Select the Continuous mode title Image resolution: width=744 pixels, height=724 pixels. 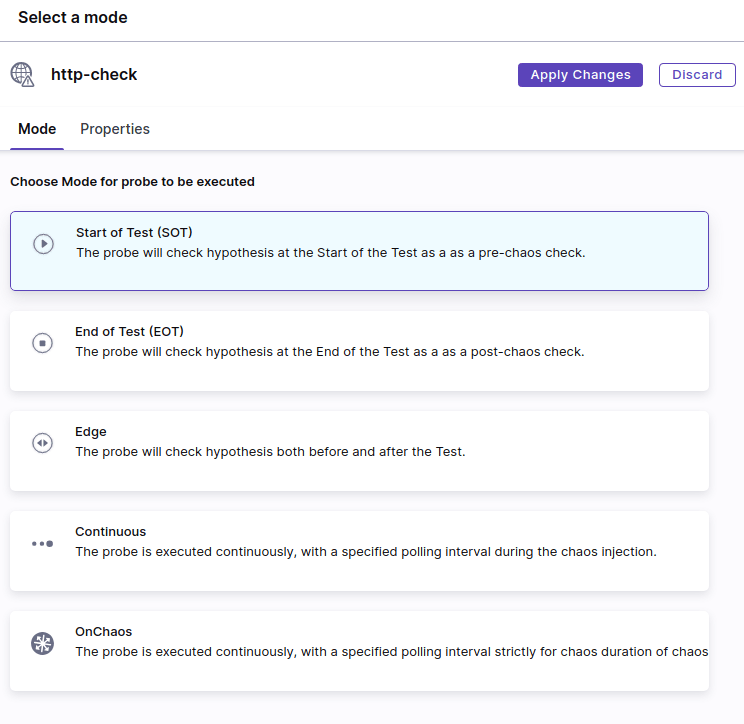pos(111,532)
